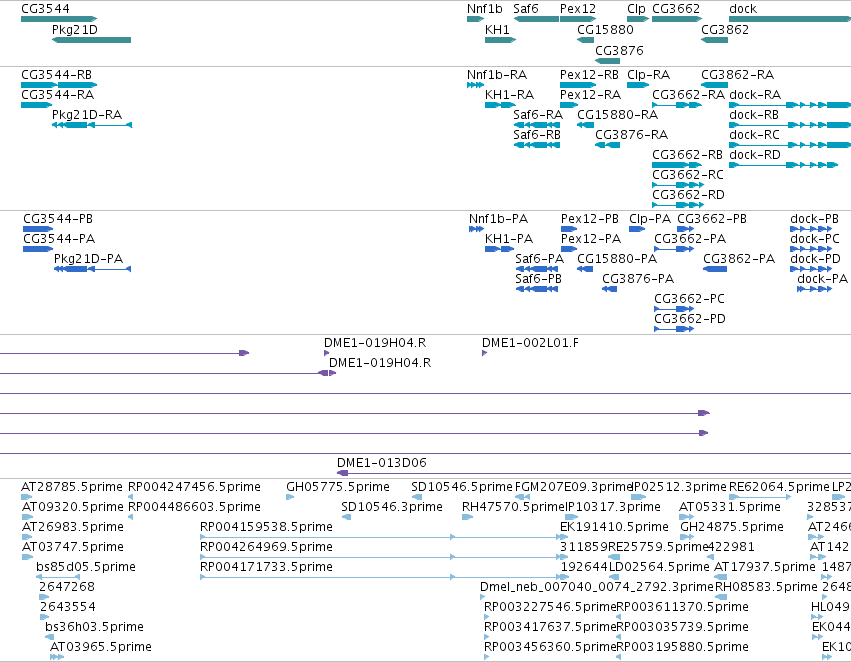The image size is (851, 662).
Task: Select the CG15880-RA transcript
Action: pyautogui.click(x=586, y=125)
